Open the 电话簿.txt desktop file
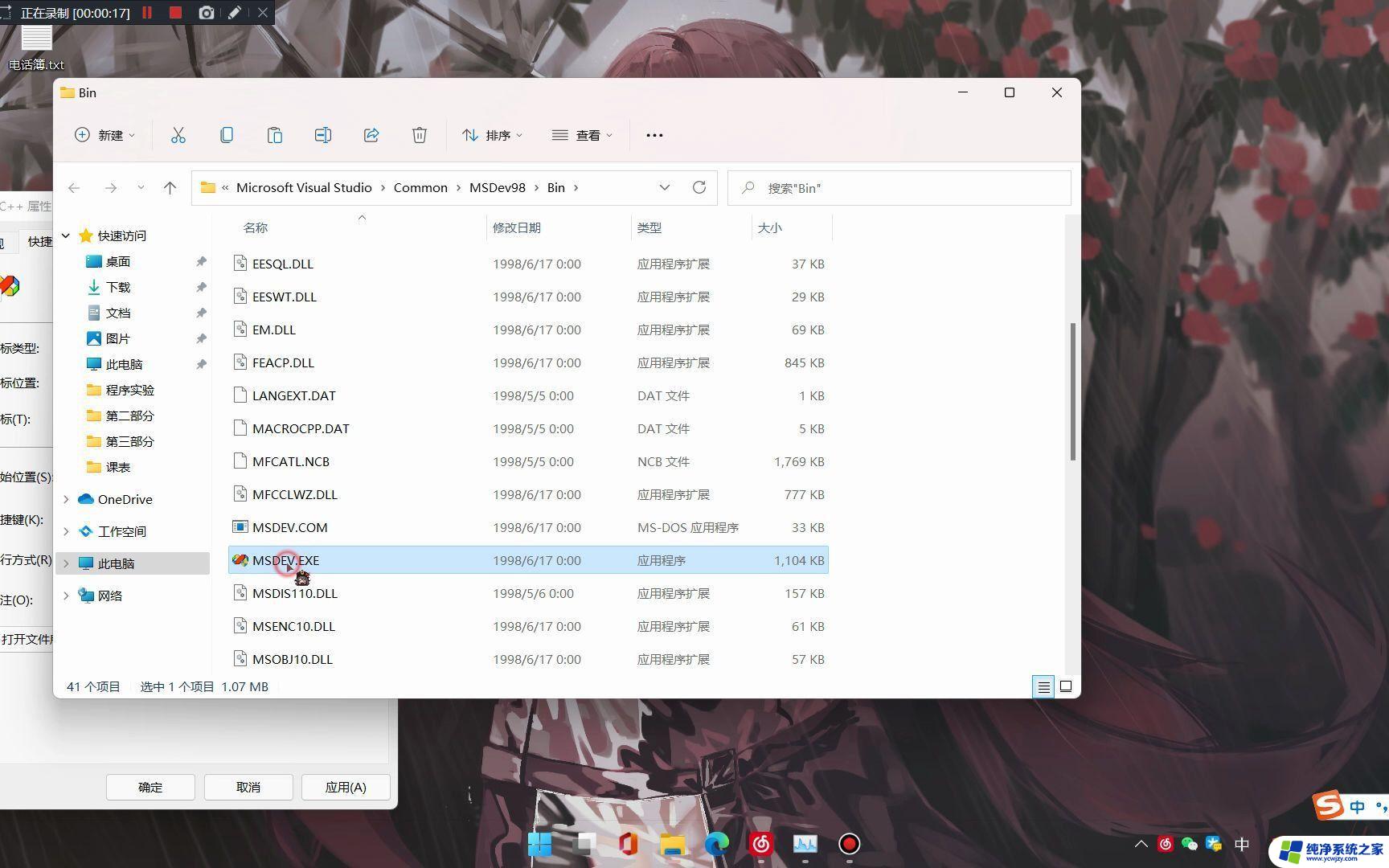Screen dimensions: 1389x868 [36, 48]
